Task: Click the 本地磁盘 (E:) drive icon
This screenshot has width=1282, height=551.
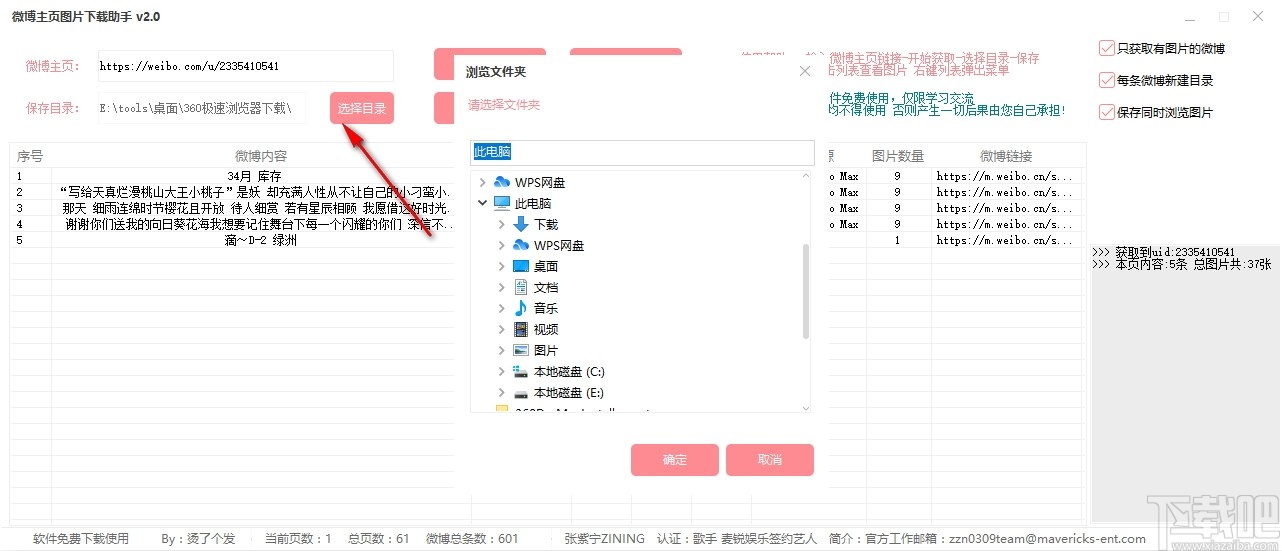Action: point(520,392)
